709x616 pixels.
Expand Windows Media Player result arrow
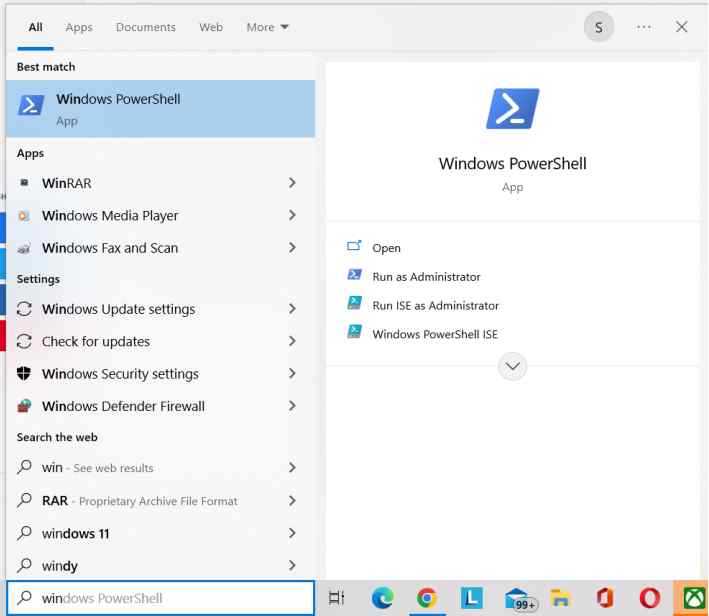292,215
